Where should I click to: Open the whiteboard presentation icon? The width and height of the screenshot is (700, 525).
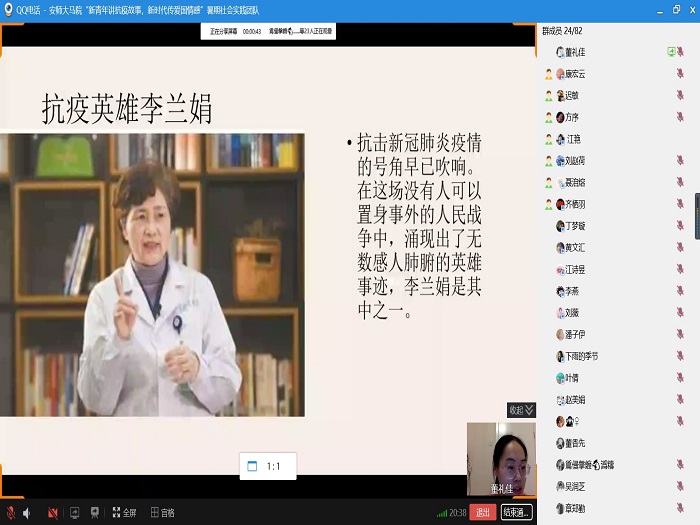(96, 512)
